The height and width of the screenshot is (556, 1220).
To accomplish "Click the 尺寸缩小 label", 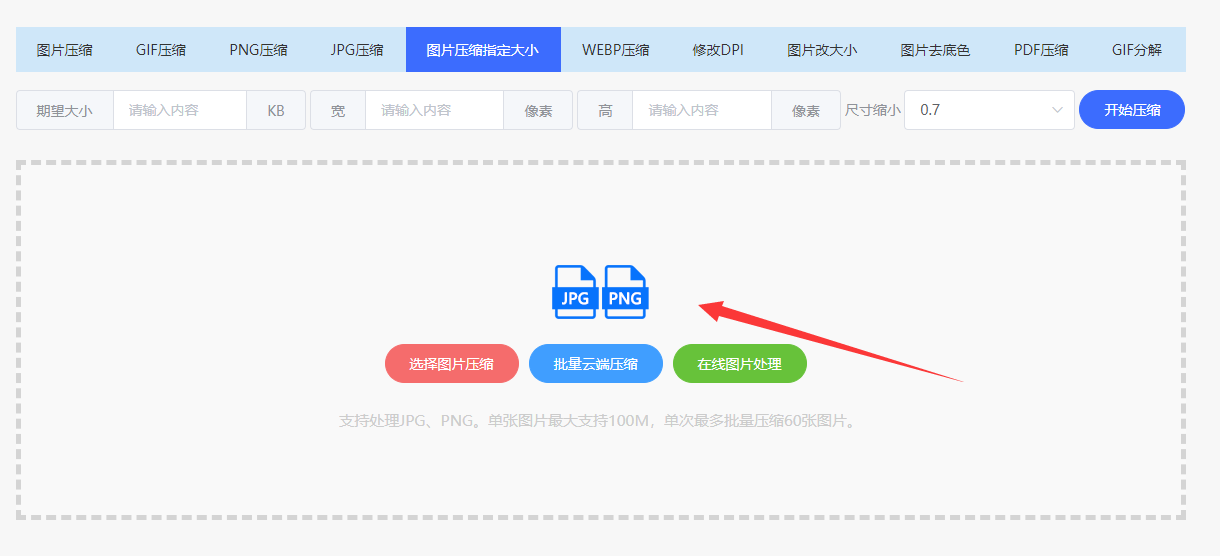I will (872, 110).
